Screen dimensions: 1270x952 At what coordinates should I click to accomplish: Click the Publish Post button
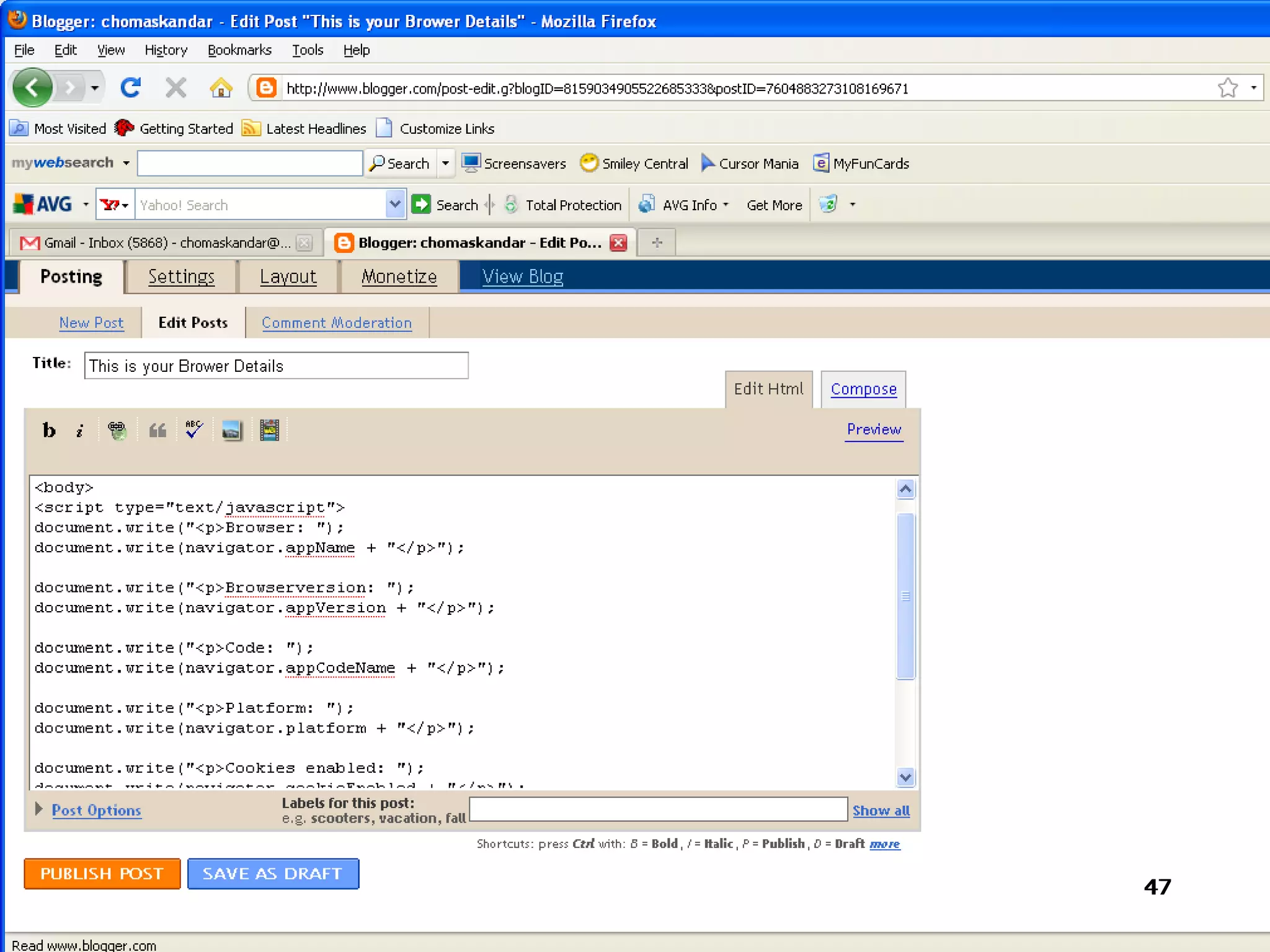[x=102, y=874]
